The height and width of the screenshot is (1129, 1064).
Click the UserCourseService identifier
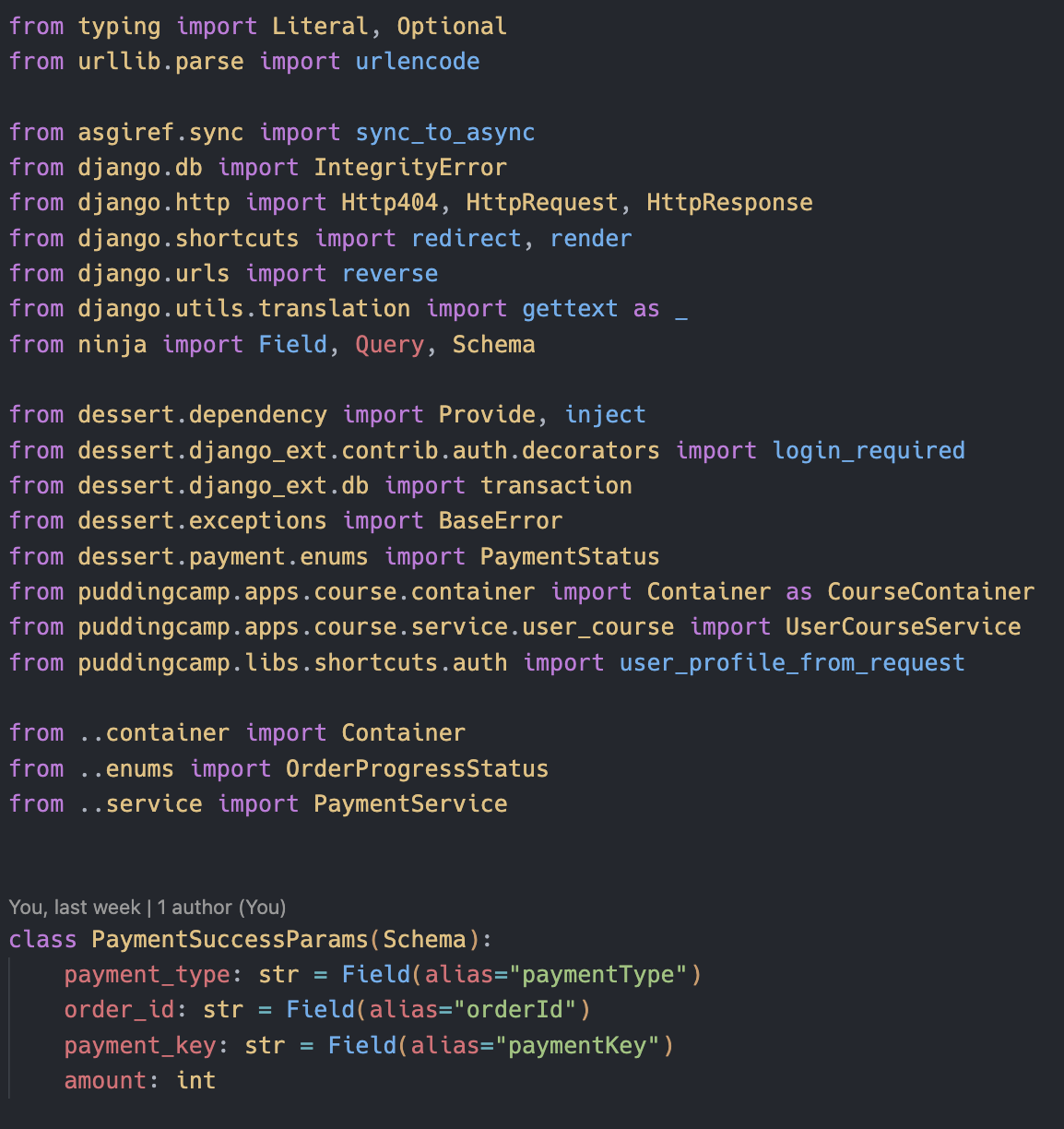904,627
